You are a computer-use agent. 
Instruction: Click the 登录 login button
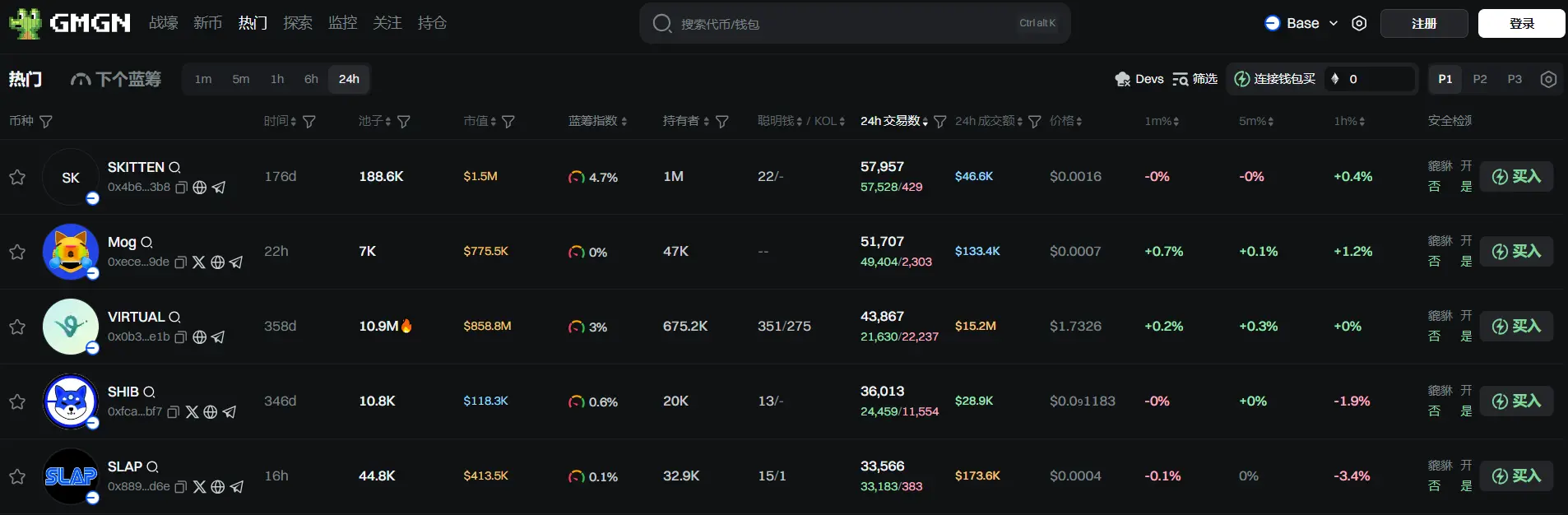[1521, 23]
